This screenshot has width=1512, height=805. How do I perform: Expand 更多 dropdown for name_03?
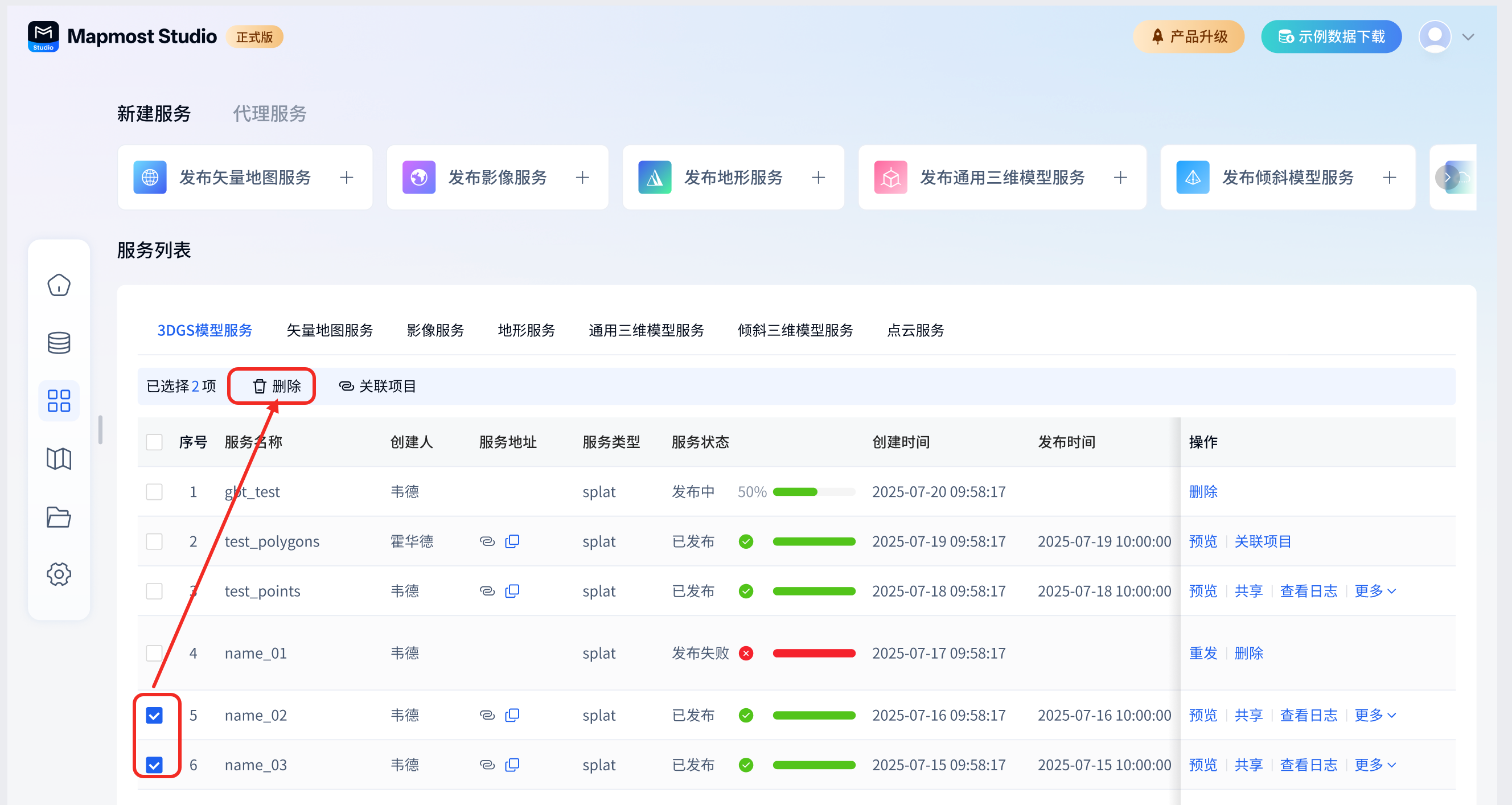tap(1375, 765)
